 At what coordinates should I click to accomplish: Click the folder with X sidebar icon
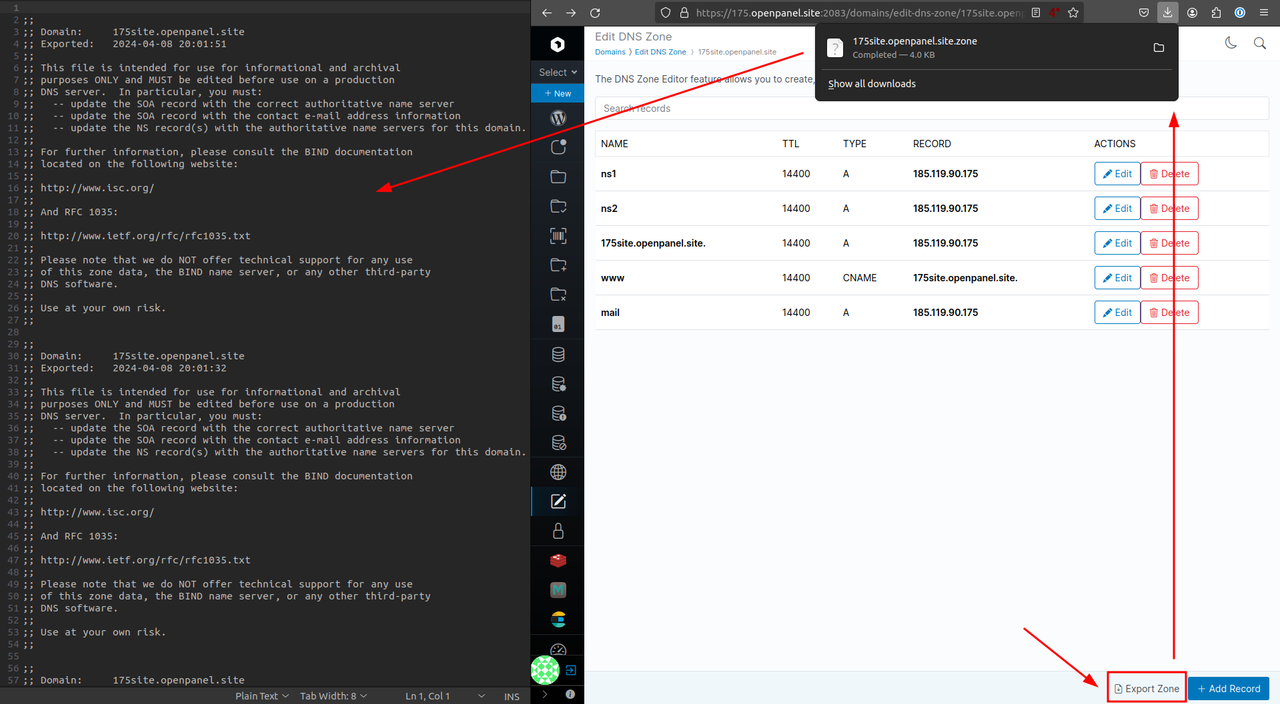point(558,295)
